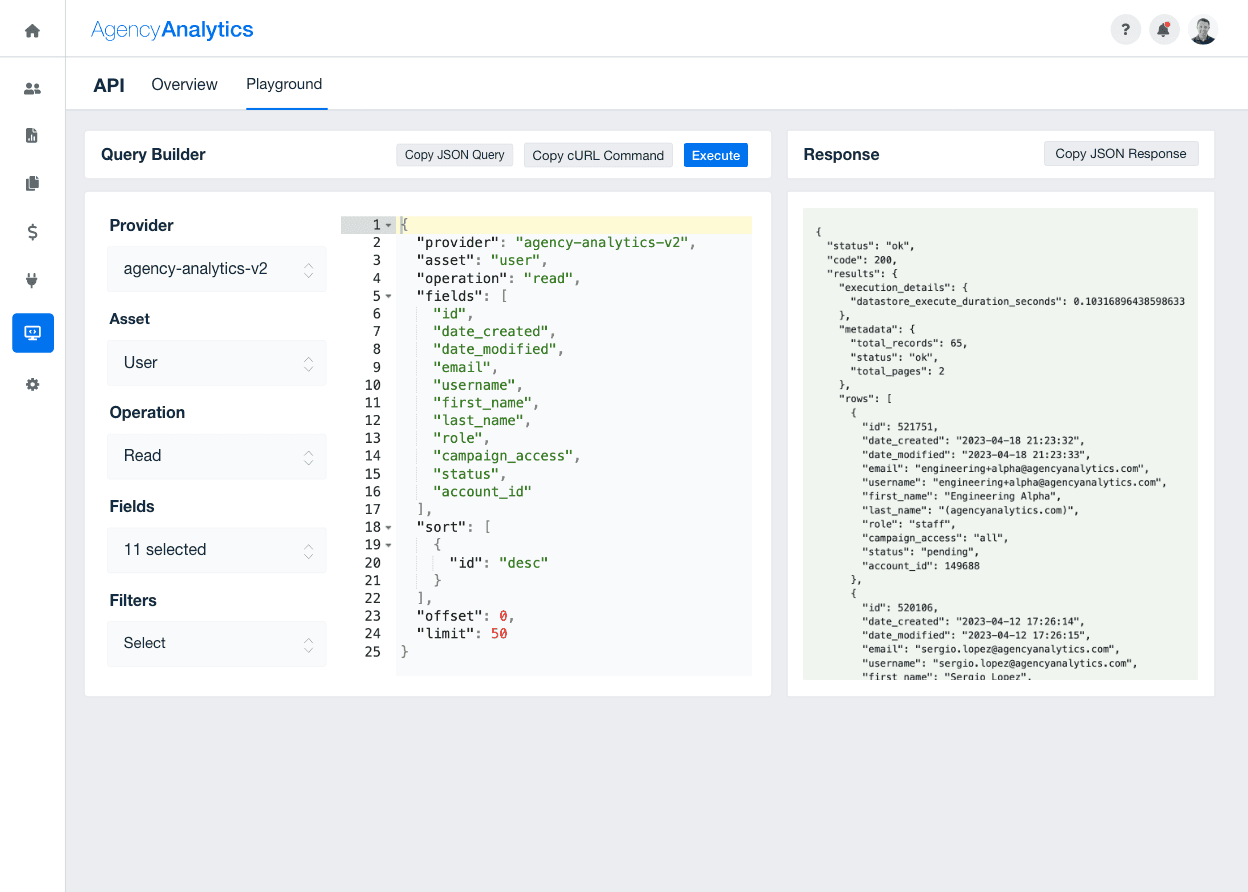The height and width of the screenshot is (892, 1248).
Task: Go home using the house icon
Action: [30, 29]
